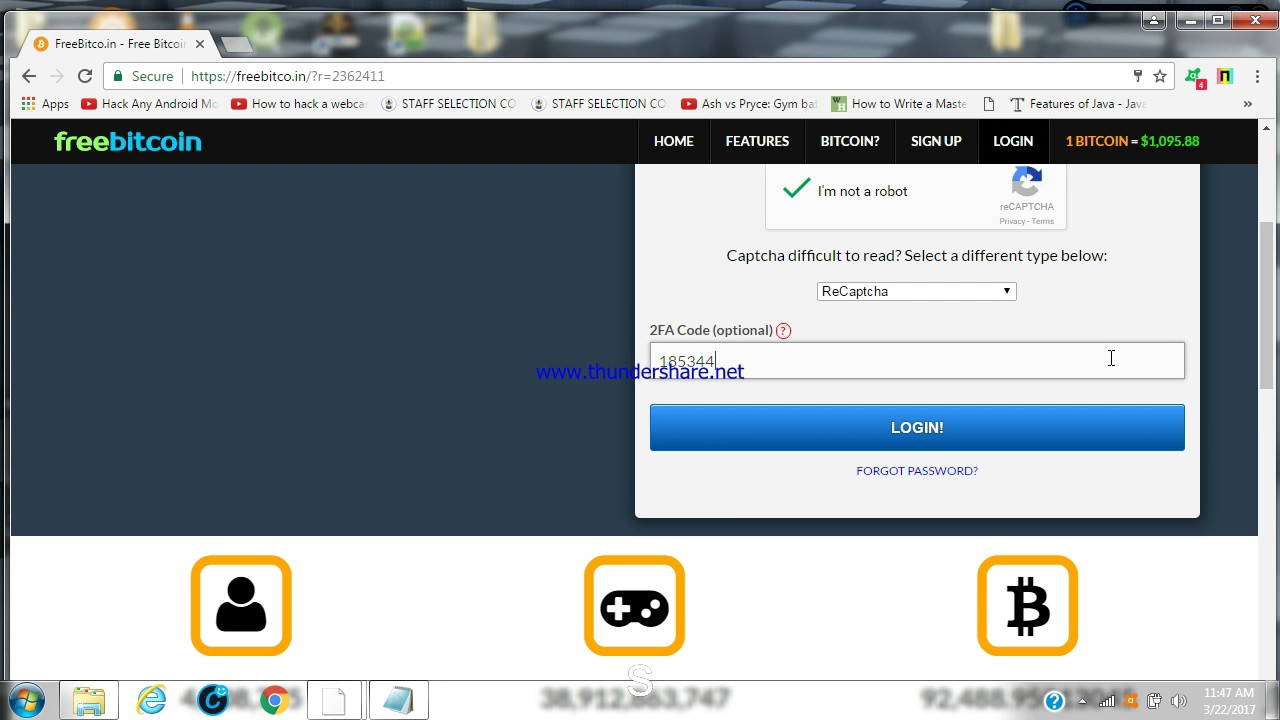Open first STAFF SELECTION CO bookmark
Image resolution: width=1280 pixels, height=720 pixels.
pyautogui.click(x=448, y=104)
